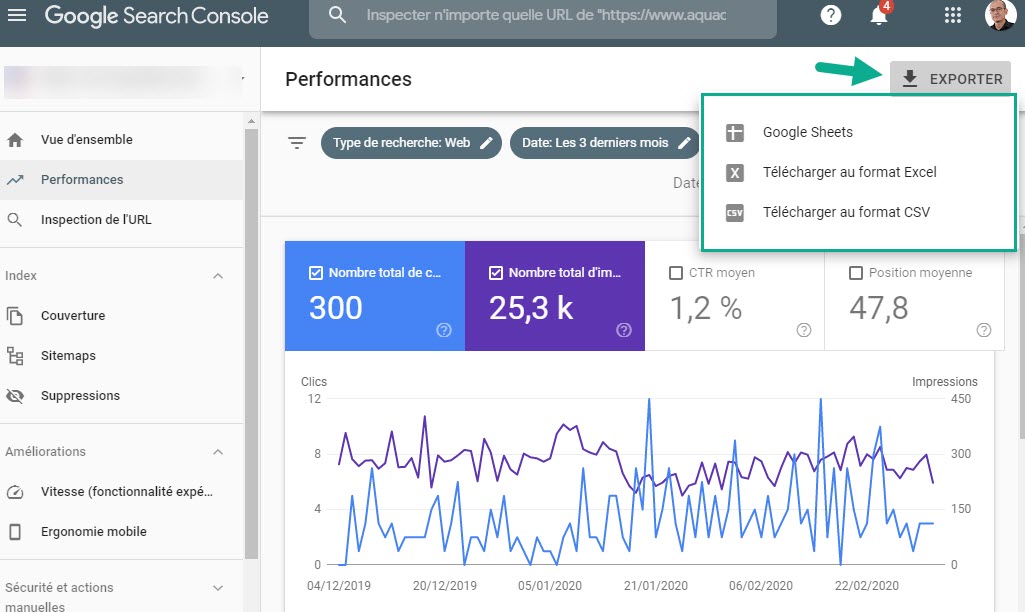Click the Google Sheets icon in export menu
The image size is (1025, 612).
pyautogui.click(x=735, y=132)
